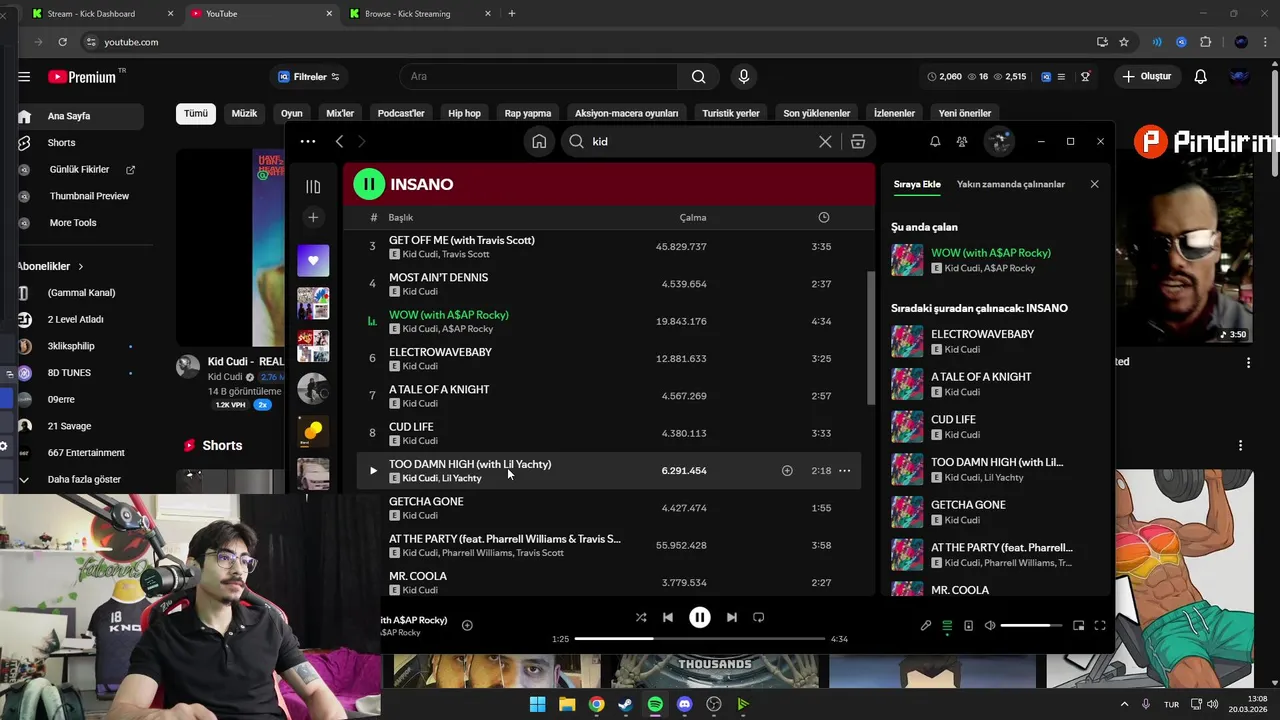Select the 'Hip hop' YouTube chip
Image resolution: width=1280 pixels, height=720 pixels.
464,113
